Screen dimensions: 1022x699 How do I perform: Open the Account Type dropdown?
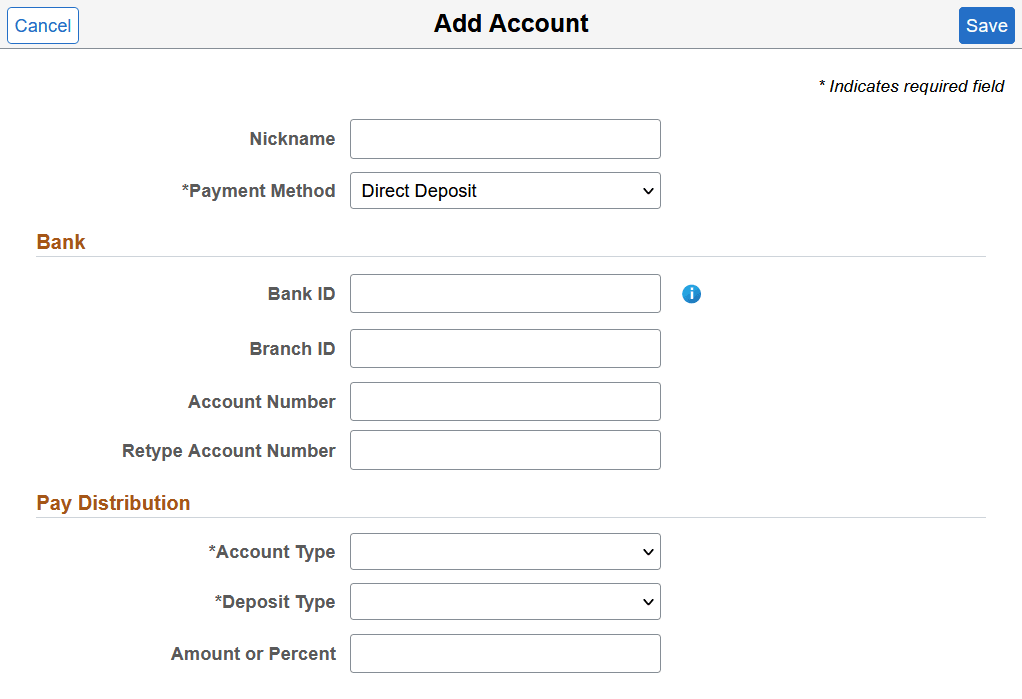click(x=505, y=551)
